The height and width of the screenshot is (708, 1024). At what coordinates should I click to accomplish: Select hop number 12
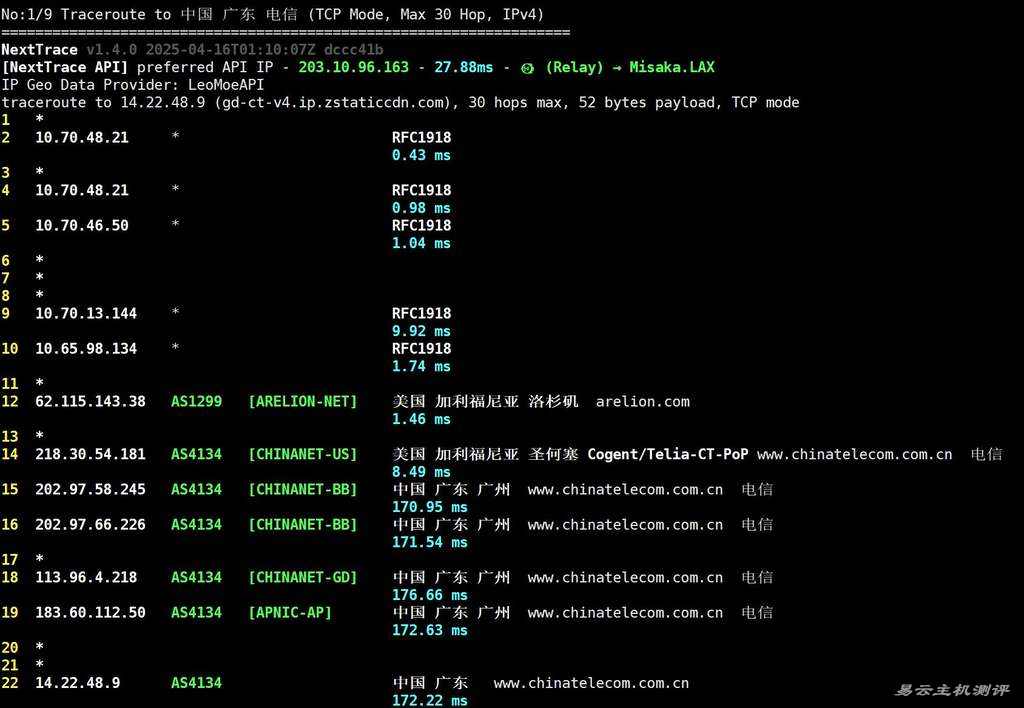(10, 402)
